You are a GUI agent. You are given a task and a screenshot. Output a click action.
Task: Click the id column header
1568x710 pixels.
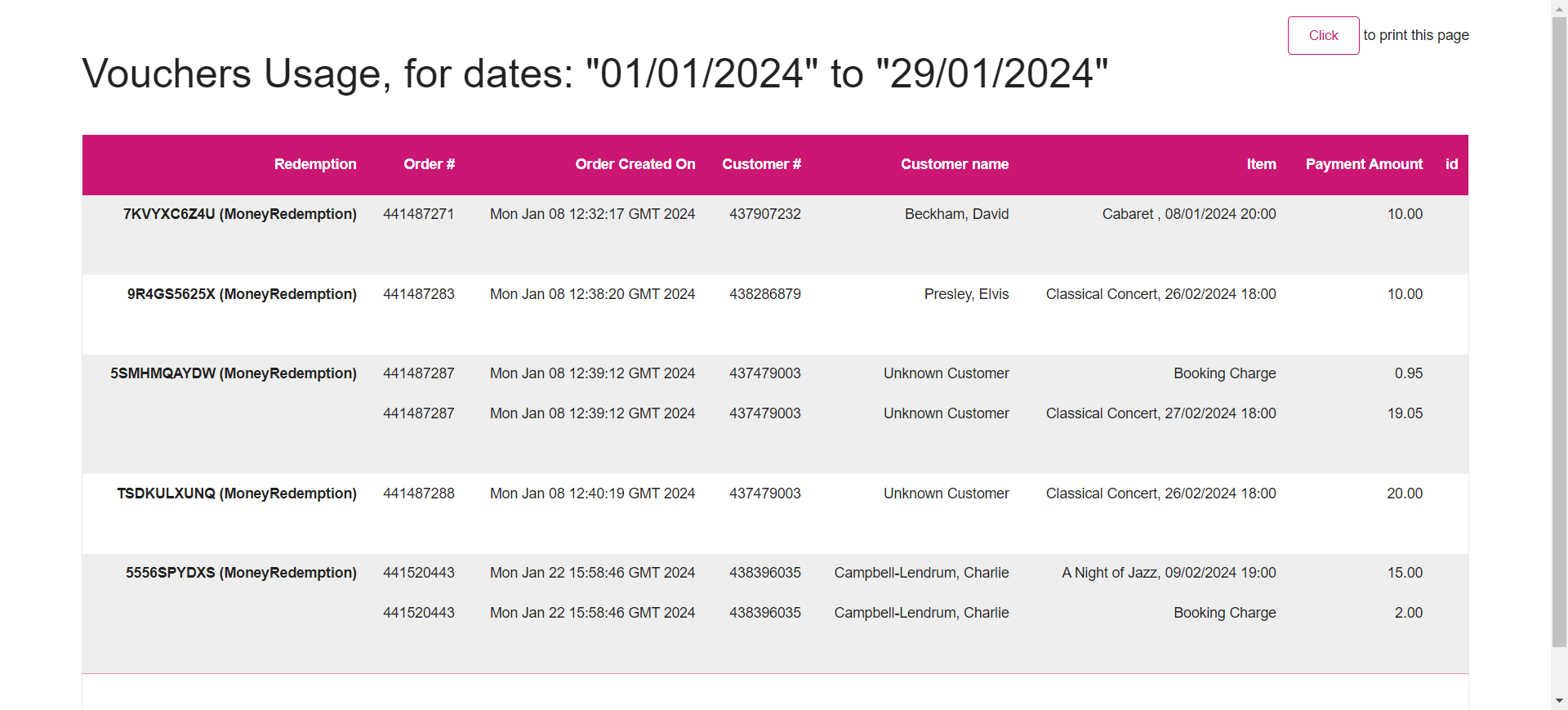click(1451, 164)
